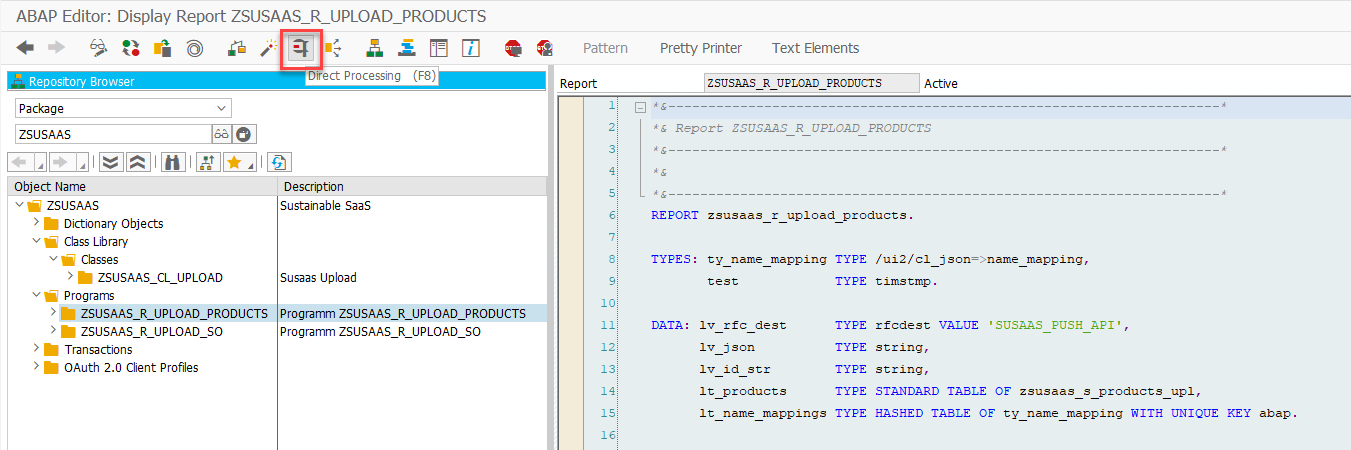Collapse the Programs folder
This screenshot has width=1351, height=450.
[x=37, y=295]
